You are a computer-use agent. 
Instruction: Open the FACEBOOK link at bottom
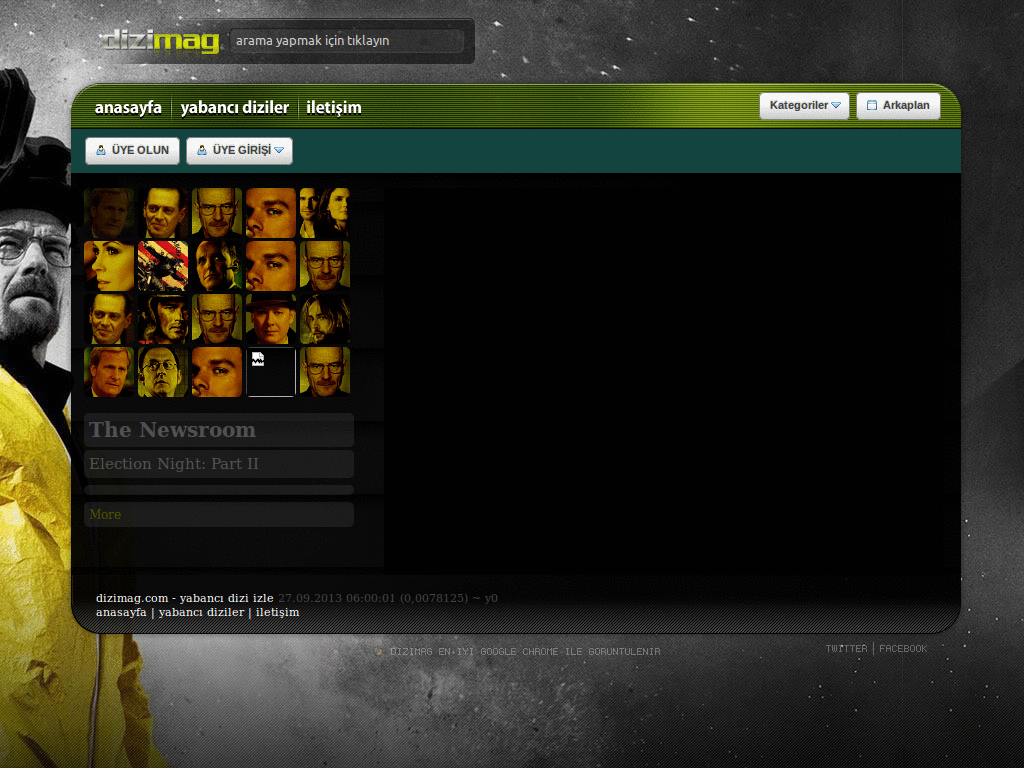[903, 648]
